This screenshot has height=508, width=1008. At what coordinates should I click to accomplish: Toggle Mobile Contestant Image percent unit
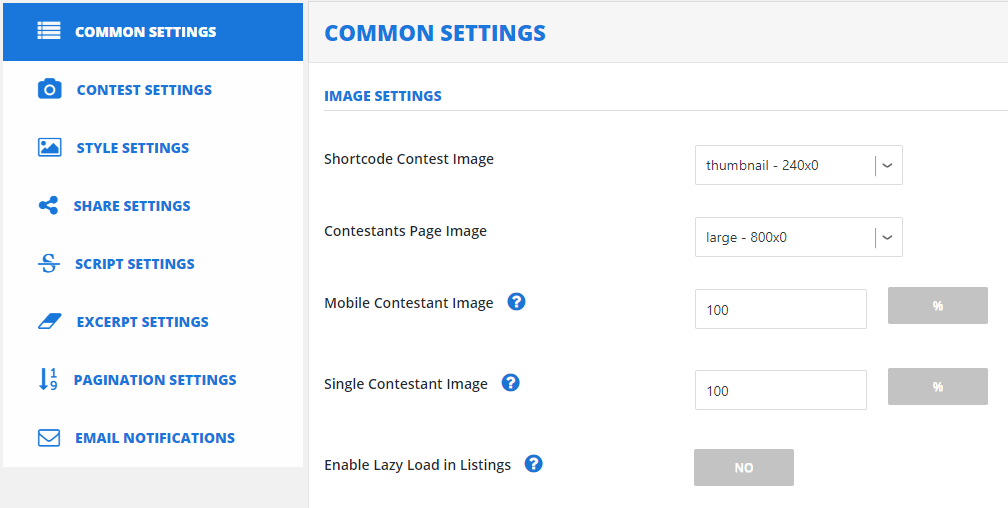pyautogui.click(x=938, y=305)
